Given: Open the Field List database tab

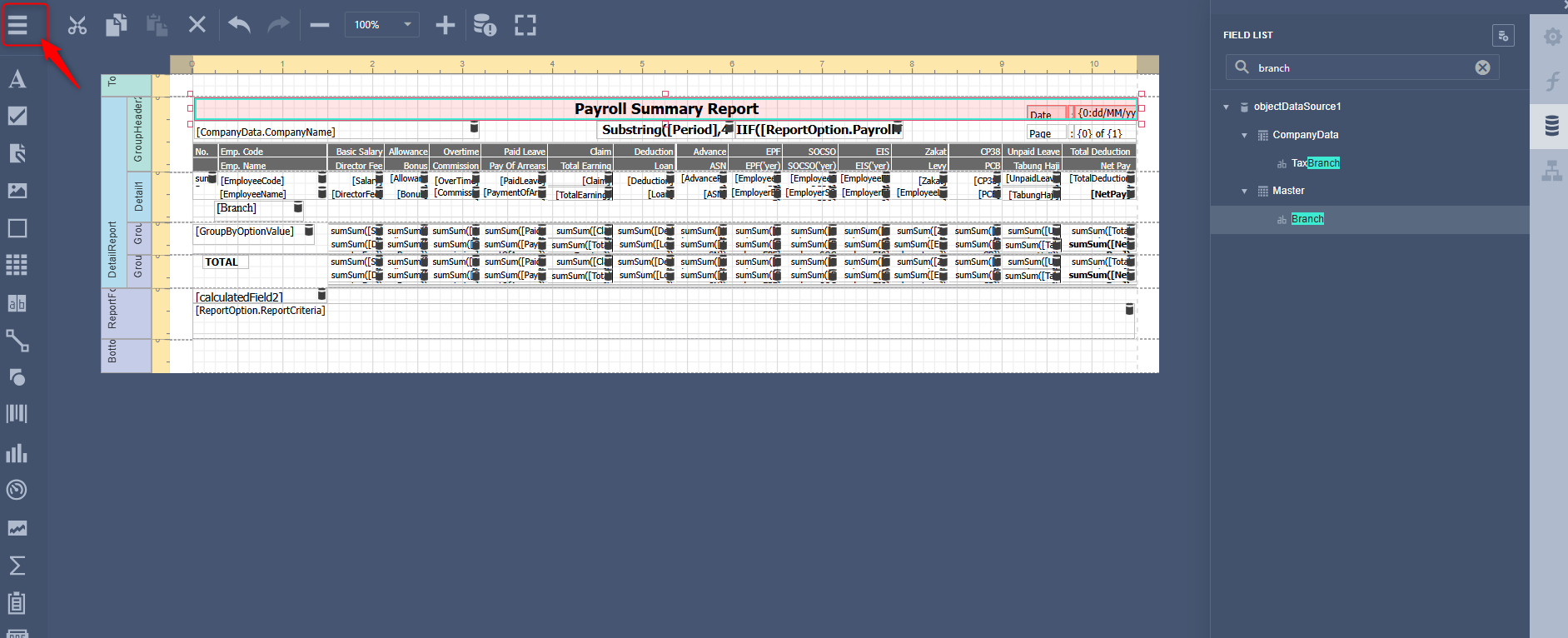Looking at the screenshot, I should point(1551,126).
